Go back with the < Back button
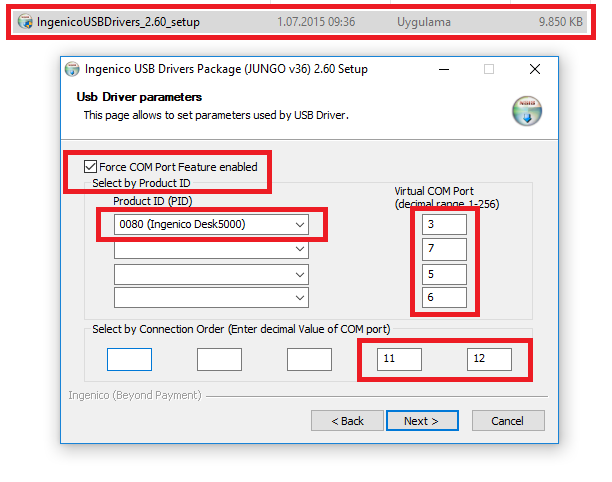This screenshot has height=482, width=612. (x=347, y=421)
